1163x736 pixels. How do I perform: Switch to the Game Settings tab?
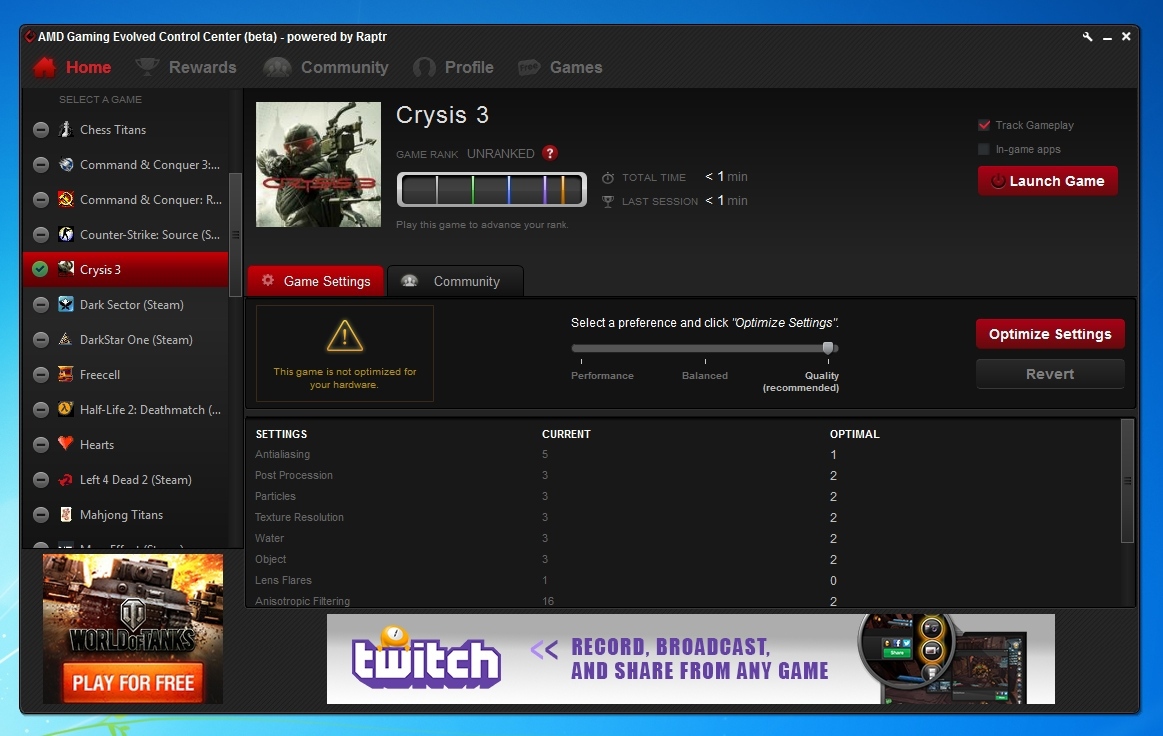[316, 280]
